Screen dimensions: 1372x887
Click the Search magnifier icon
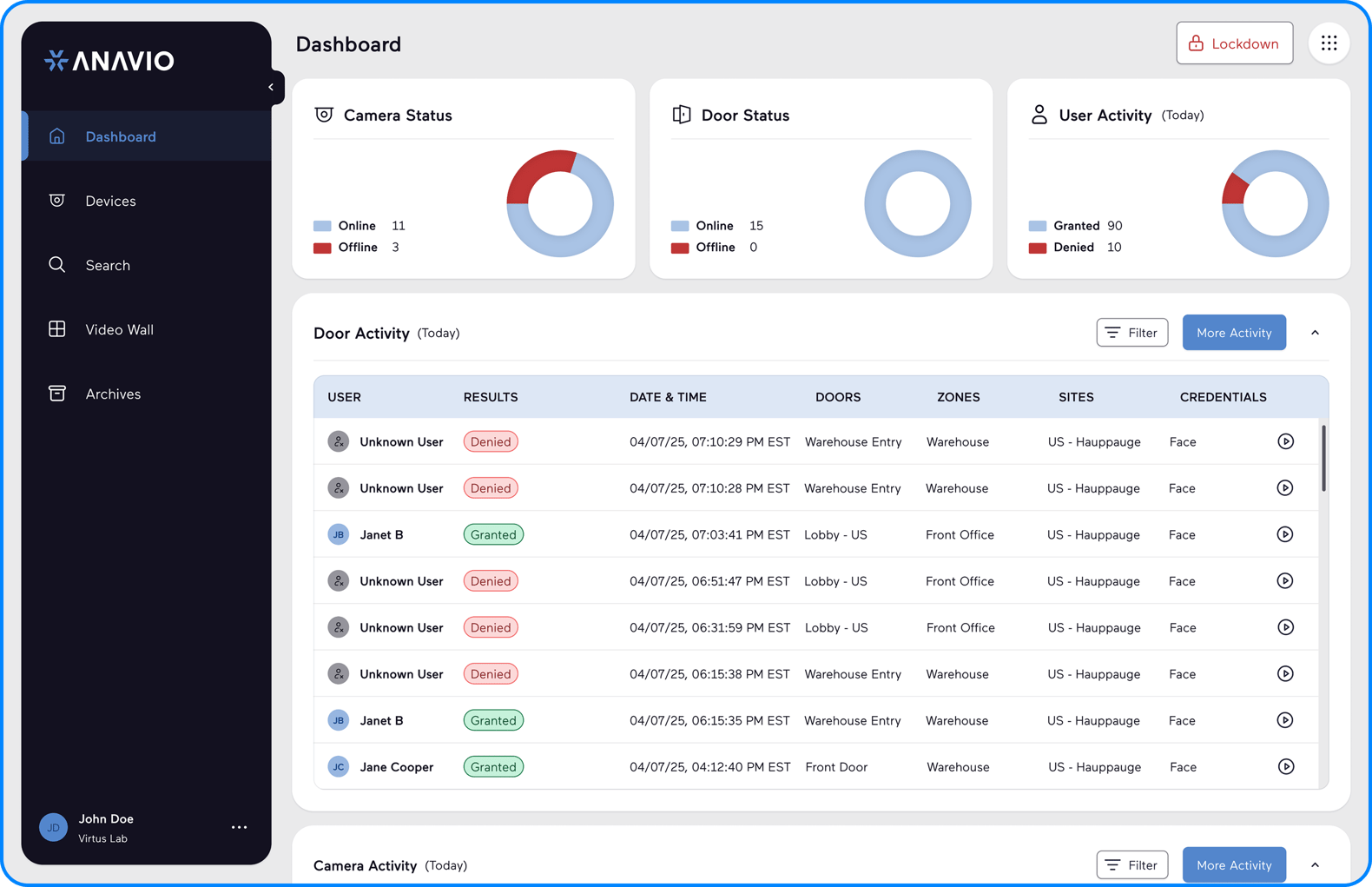pyautogui.click(x=57, y=264)
